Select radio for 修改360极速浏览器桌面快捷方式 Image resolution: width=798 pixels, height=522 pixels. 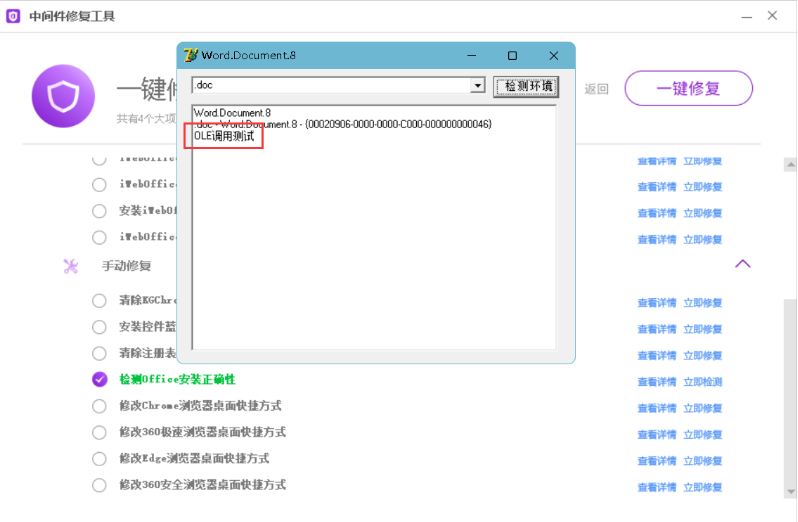coord(99,432)
